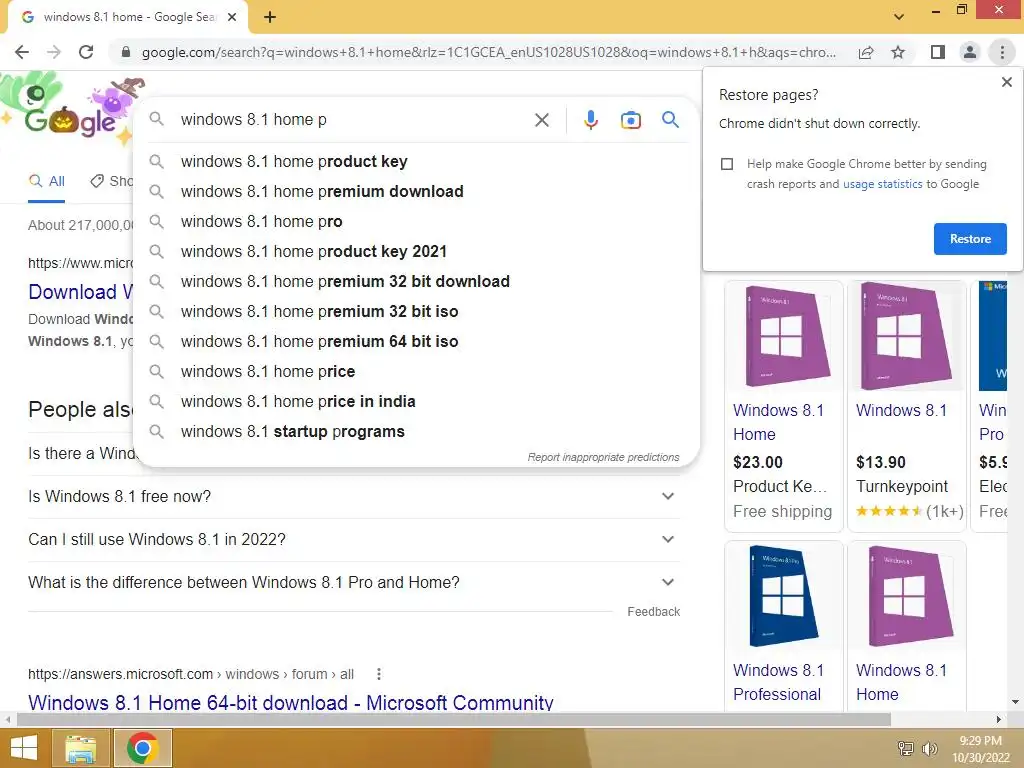Select suggestion 'windows 8.1 startup programs'
1024x768 pixels.
click(417, 432)
